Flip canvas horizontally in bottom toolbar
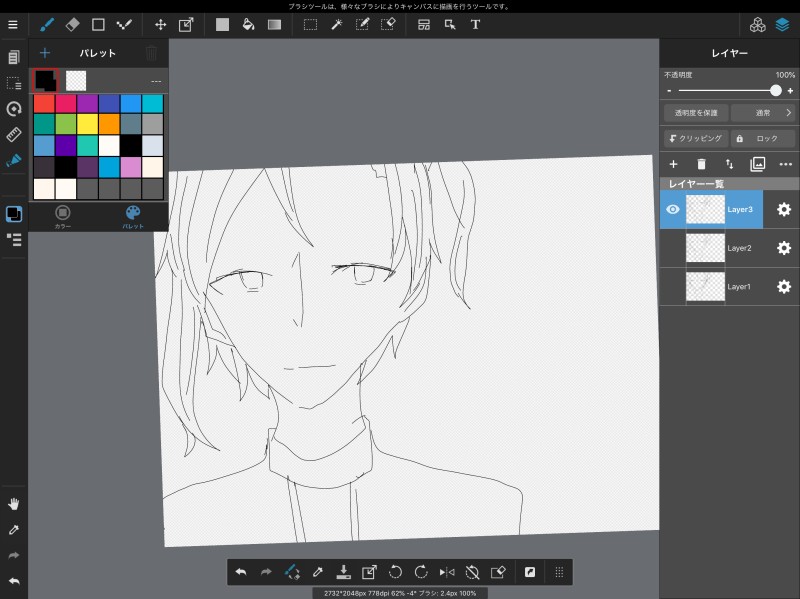Image resolution: width=800 pixels, height=599 pixels. (x=447, y=572)
